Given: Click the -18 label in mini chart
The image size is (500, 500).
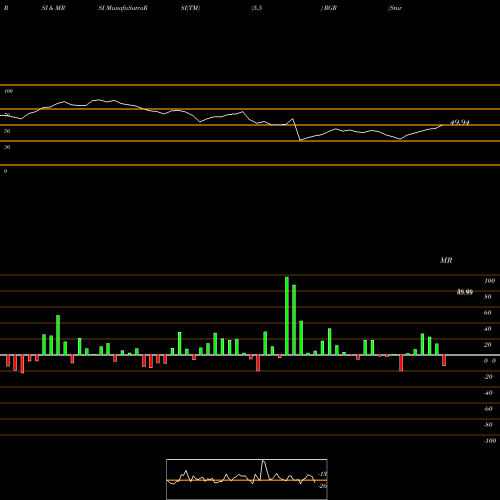Looking at the screenshot, I should point(323,474).
